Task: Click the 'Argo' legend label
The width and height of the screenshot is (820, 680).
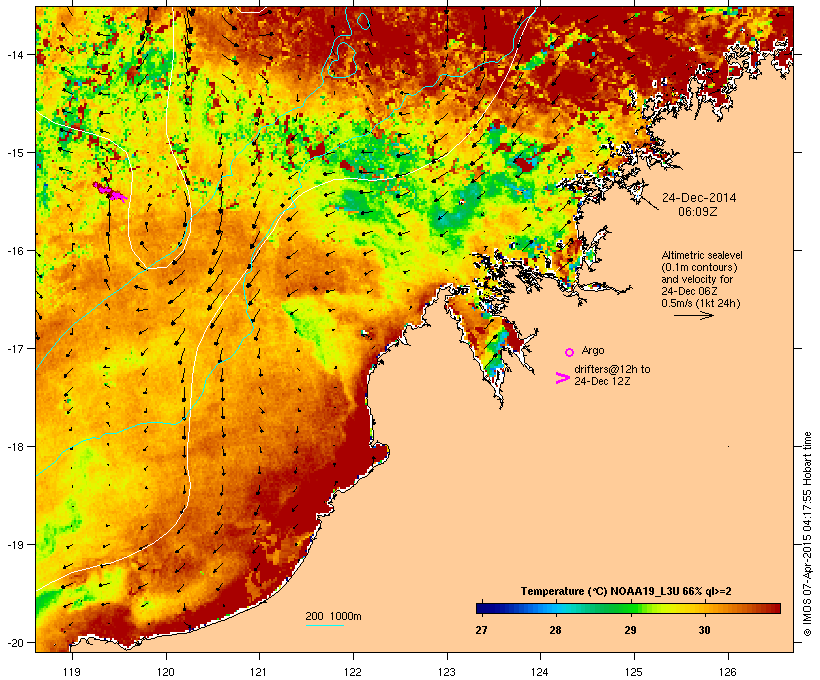Action: tap(593, 350)
